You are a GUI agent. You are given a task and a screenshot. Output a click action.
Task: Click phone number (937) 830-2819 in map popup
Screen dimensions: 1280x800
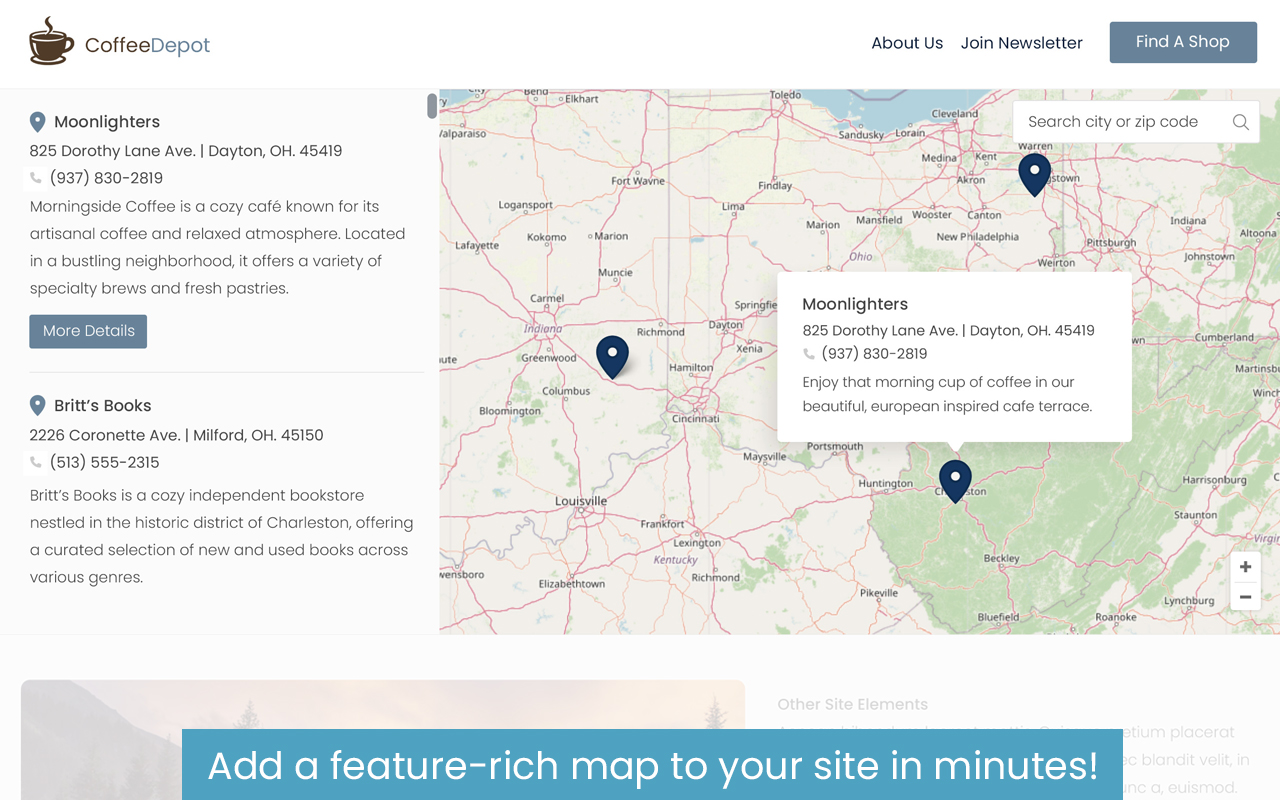874,354
